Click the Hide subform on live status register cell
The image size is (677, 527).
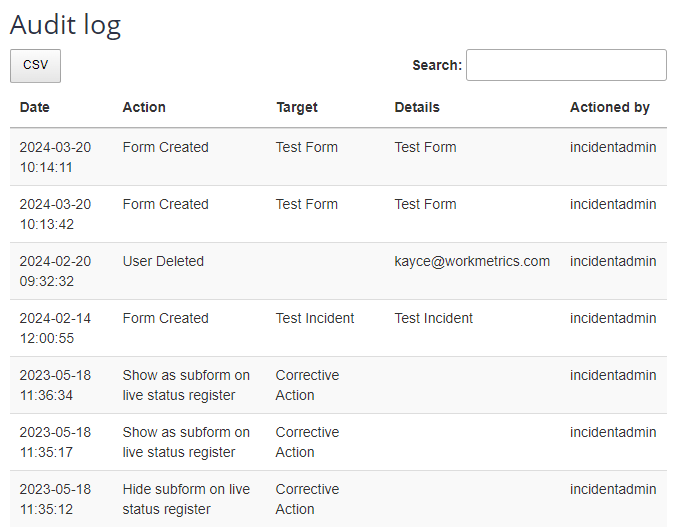(186, 499)
